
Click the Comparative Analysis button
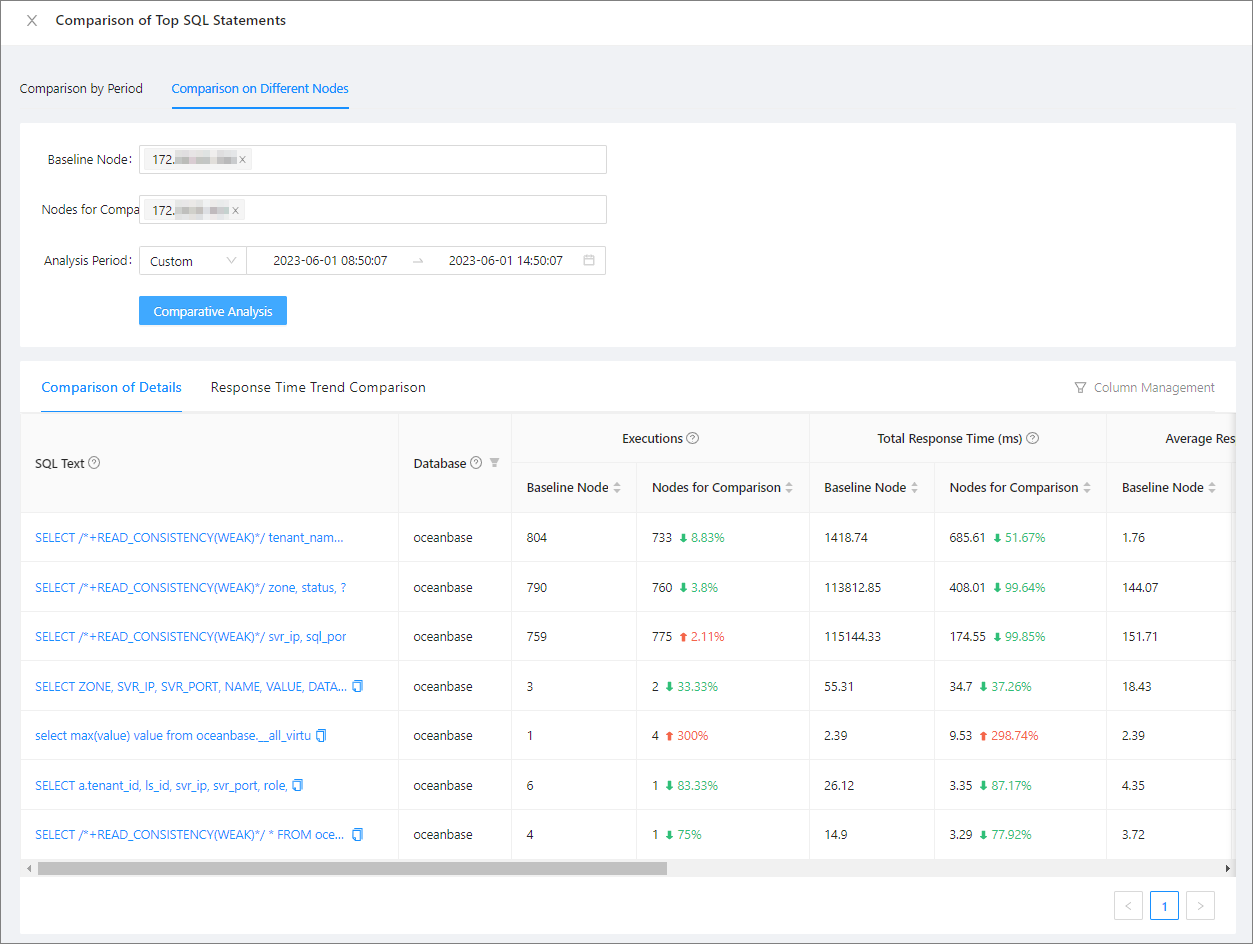pyautogui.click(x=213, y=311)
